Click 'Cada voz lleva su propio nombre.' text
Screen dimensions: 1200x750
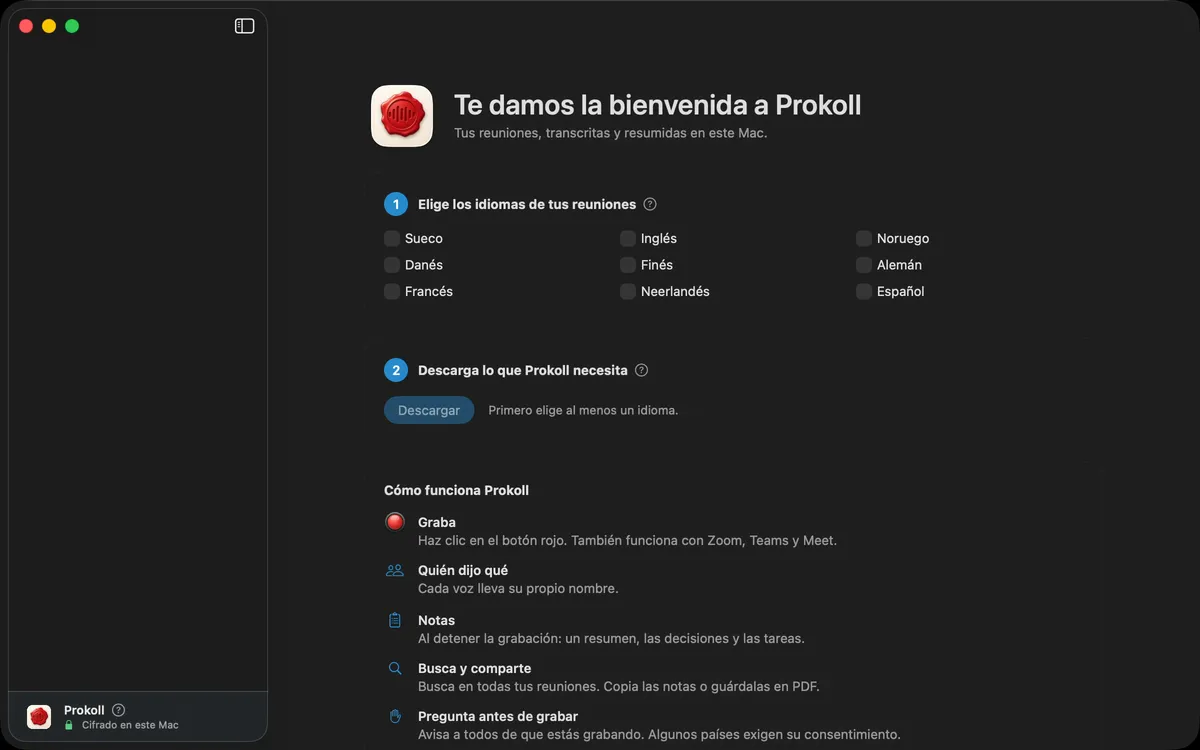[x=518, y=588]
